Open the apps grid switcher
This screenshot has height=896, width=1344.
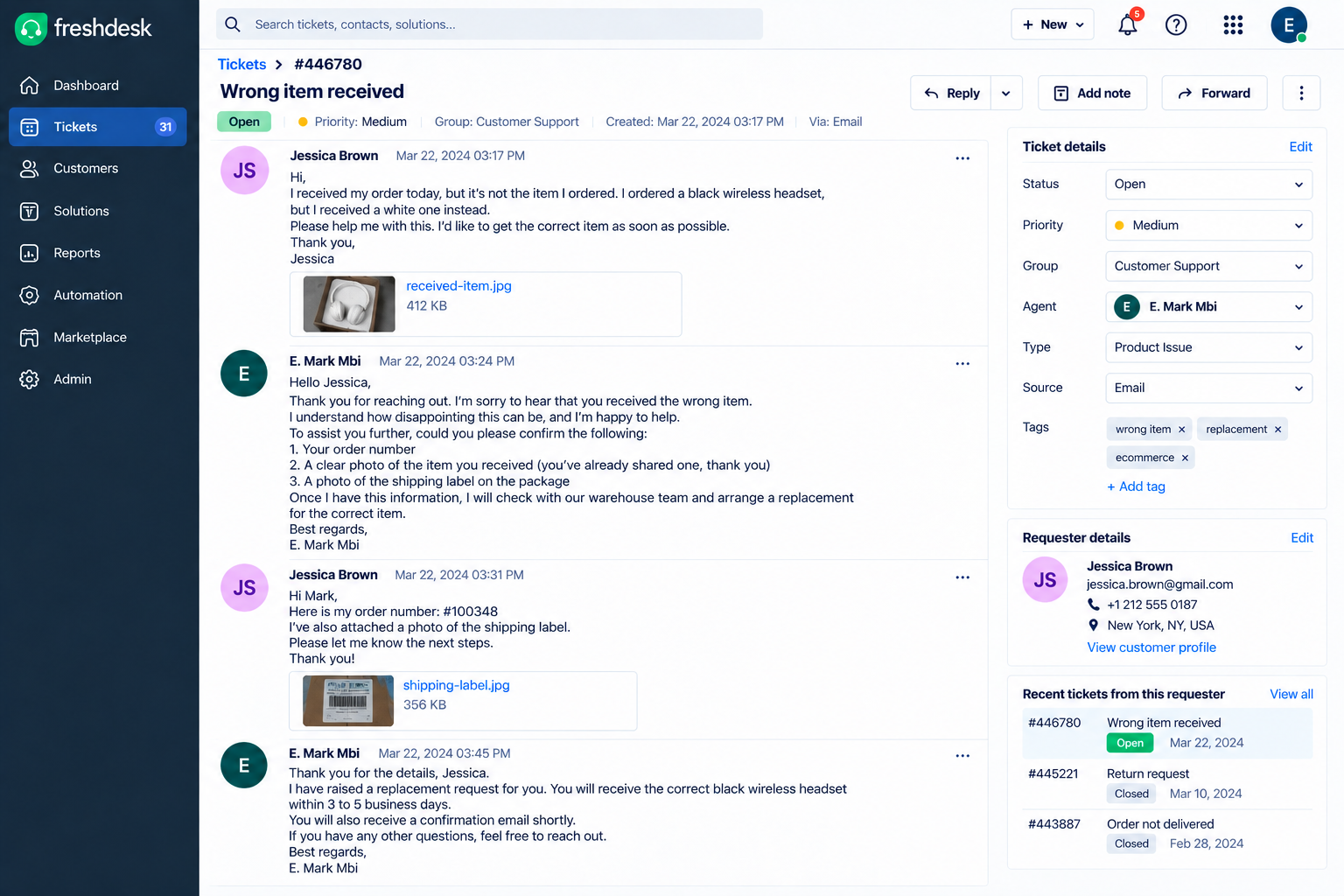point(1233,24)
